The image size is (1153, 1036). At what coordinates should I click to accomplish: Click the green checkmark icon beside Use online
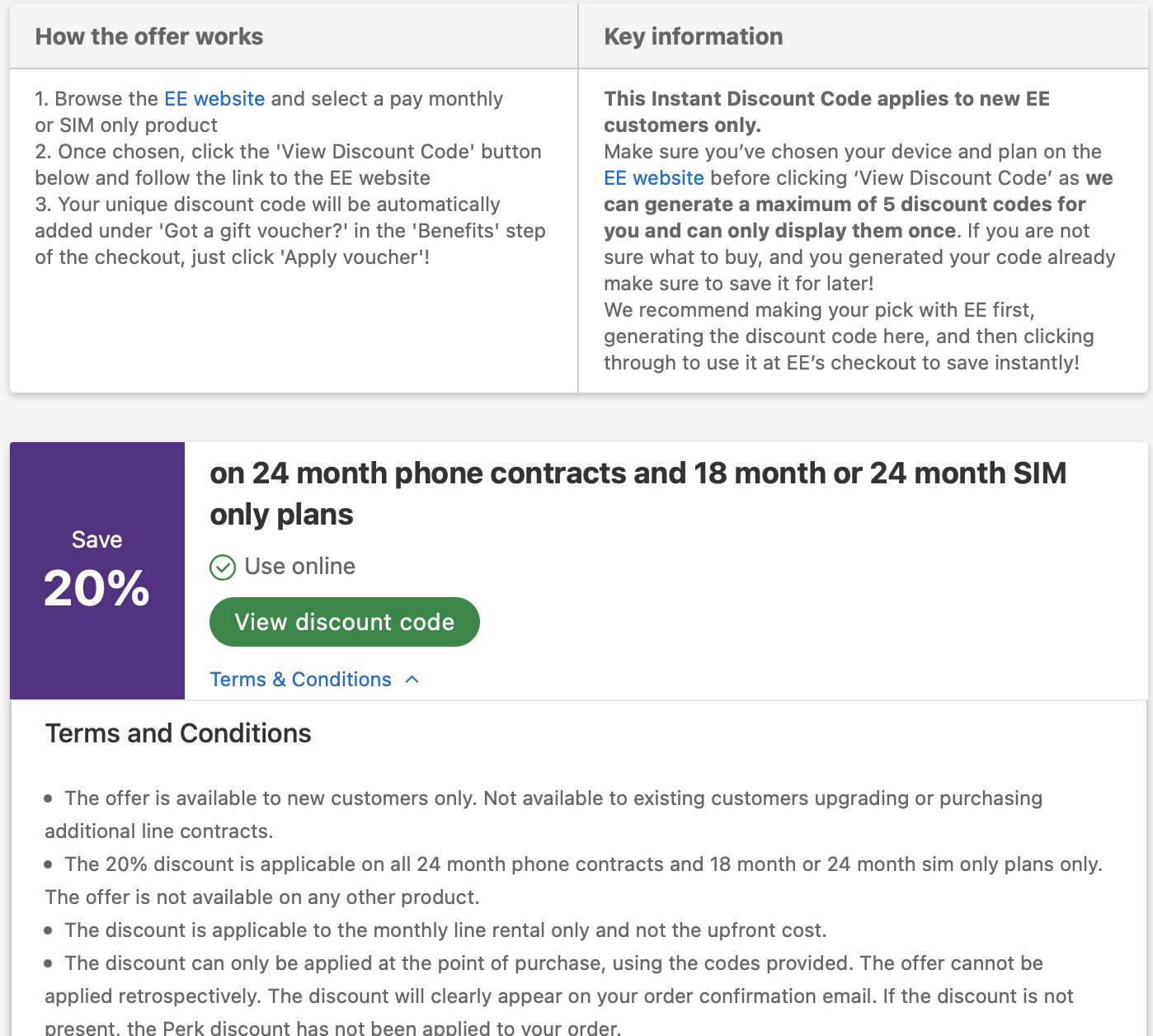(223, 567)
